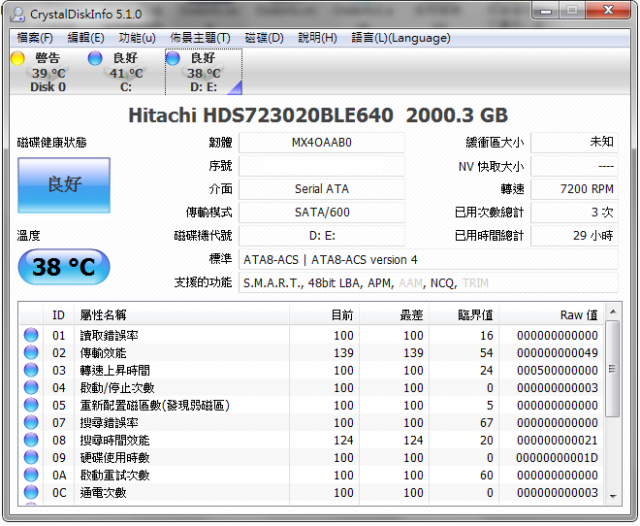Click status circle for attribute 07 搜尋錯誤率

coord(31,422)
